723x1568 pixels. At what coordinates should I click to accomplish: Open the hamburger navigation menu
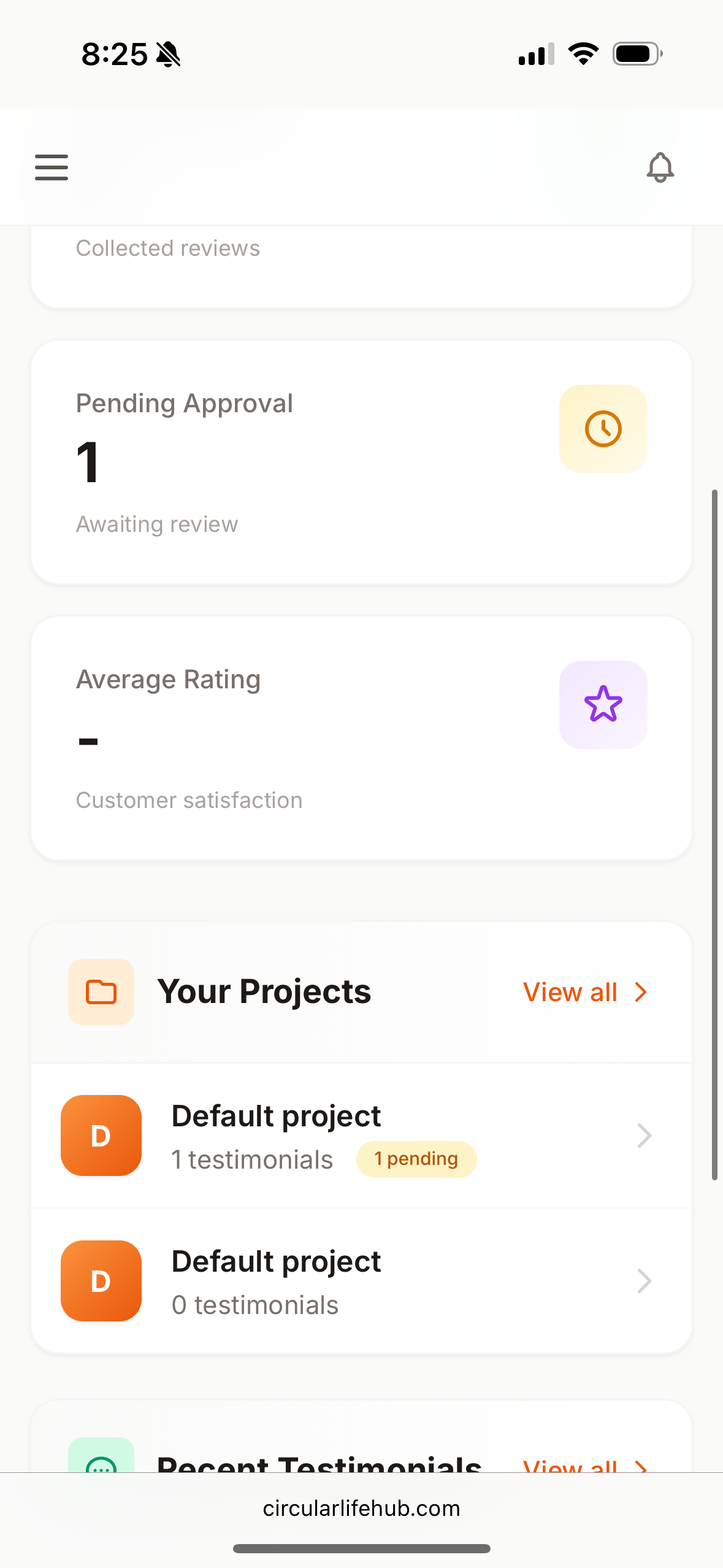pyautogui.click(x=51, y=167)
